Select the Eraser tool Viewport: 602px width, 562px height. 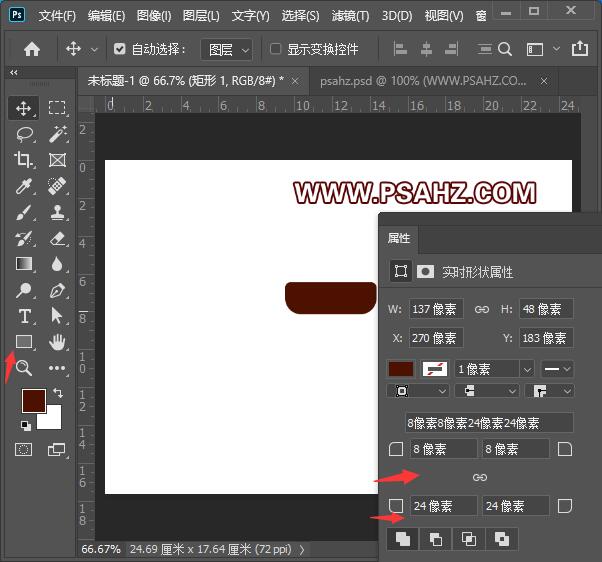58,238
